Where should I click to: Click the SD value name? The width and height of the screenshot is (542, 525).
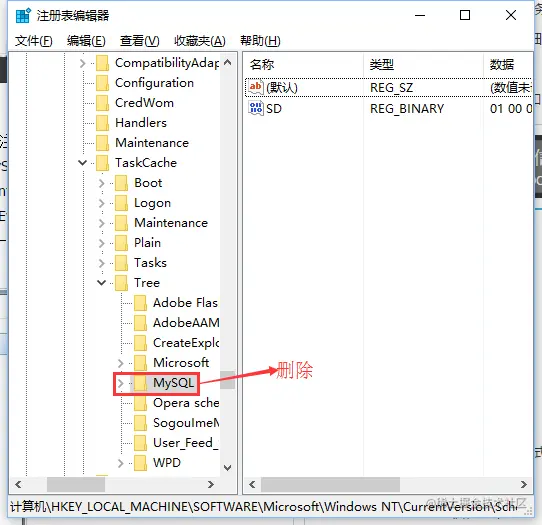coord(274,109)
